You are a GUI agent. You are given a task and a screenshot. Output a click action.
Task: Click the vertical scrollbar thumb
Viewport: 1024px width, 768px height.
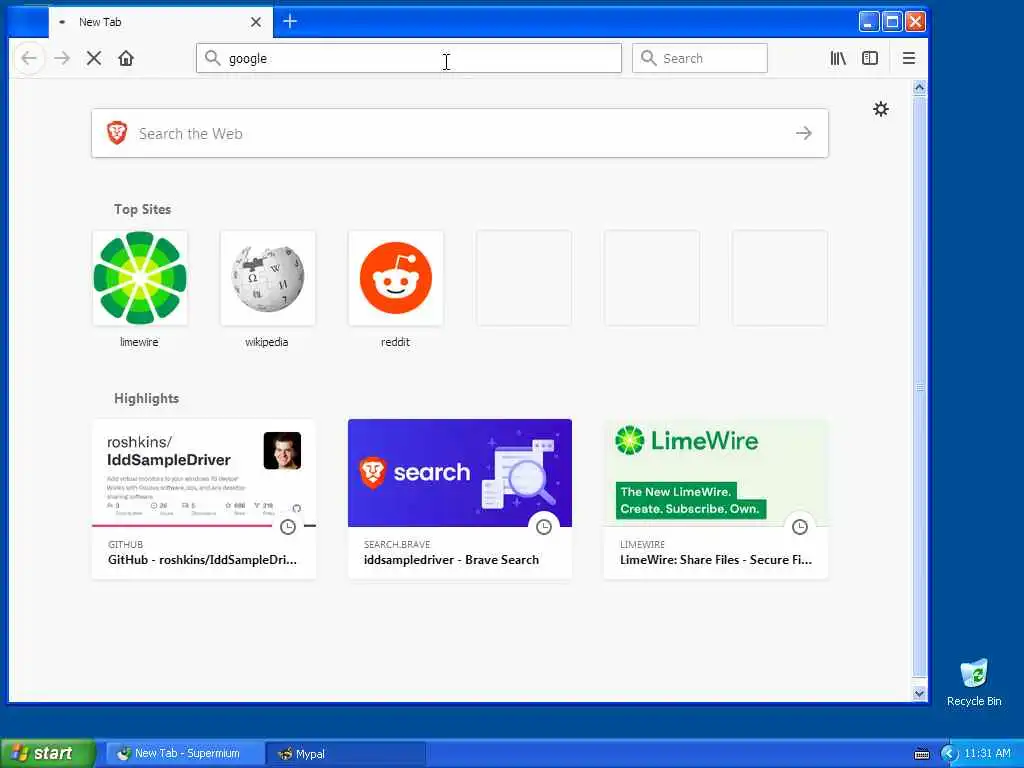pos(920,386)
